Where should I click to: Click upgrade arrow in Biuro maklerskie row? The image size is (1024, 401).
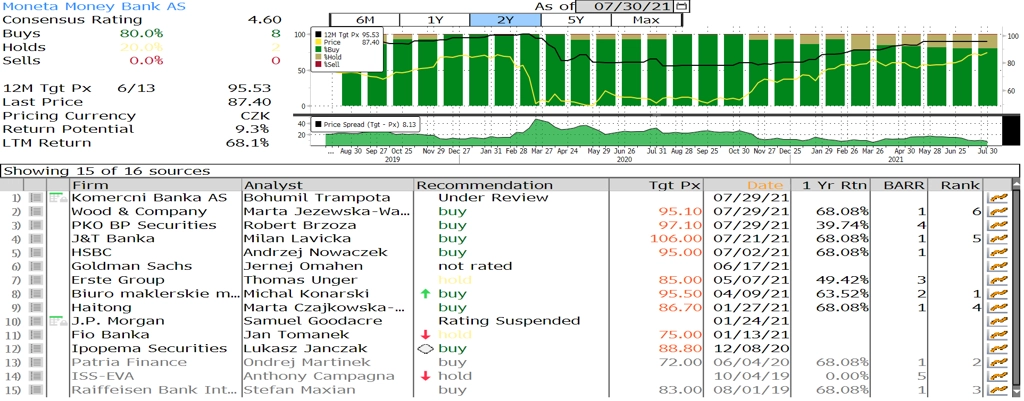click(x=426, y=294)
